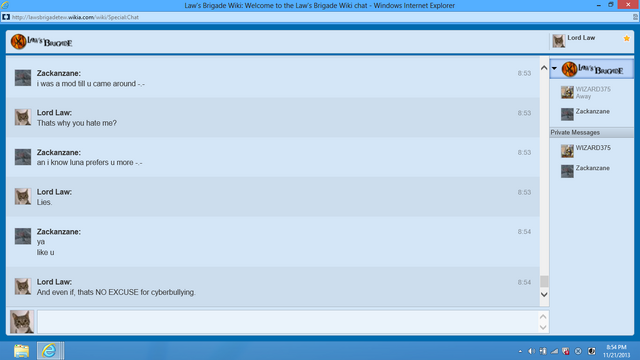Click Zackanzane avatar beside 'luna prefers u more'
This screenshot has width=640, height=360.
point(23,157)
